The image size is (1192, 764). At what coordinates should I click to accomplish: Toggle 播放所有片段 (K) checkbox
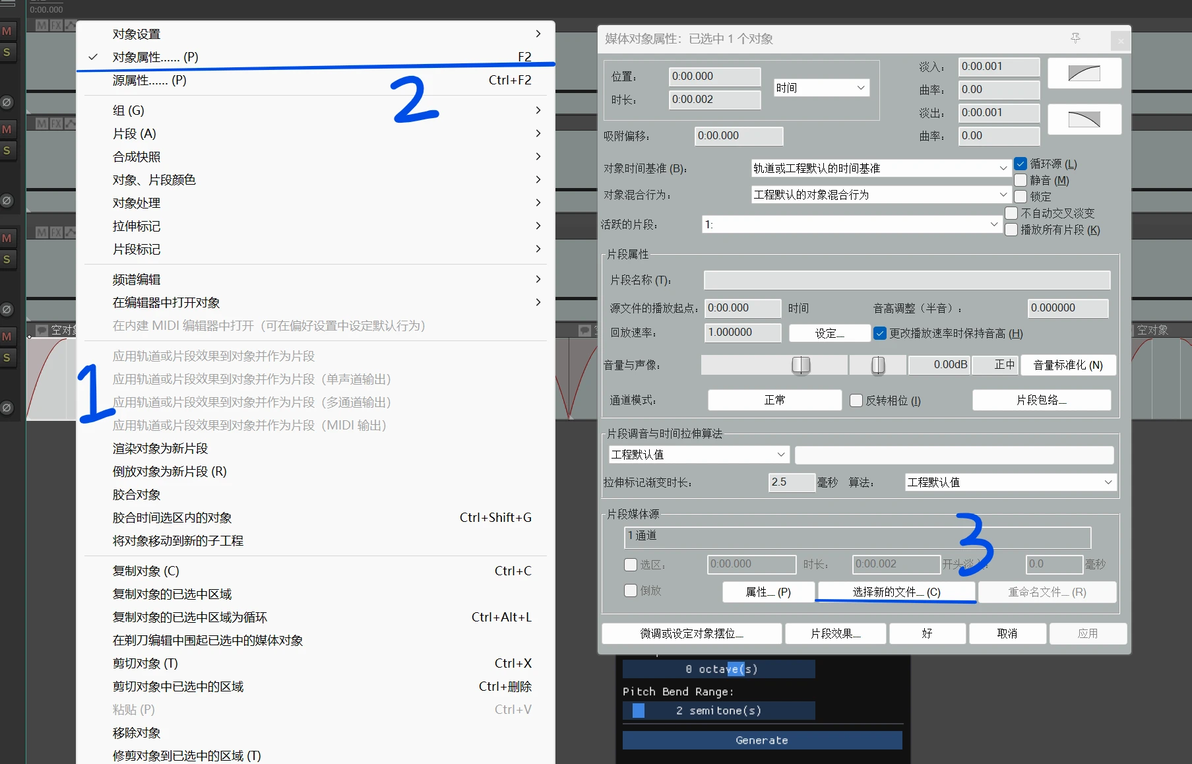1011,230
